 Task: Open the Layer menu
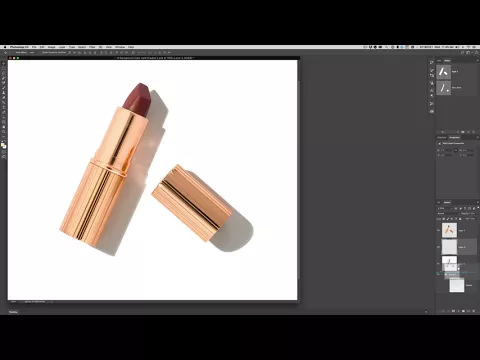[x=62, y=47]
